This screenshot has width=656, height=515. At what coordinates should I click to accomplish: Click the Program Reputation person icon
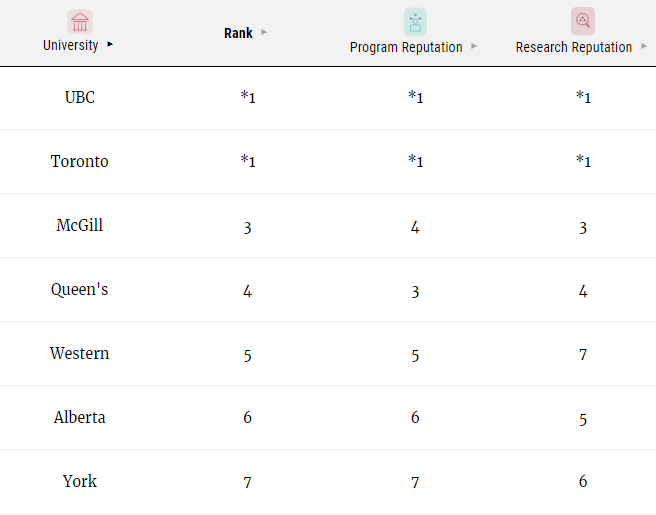(415, 22)
